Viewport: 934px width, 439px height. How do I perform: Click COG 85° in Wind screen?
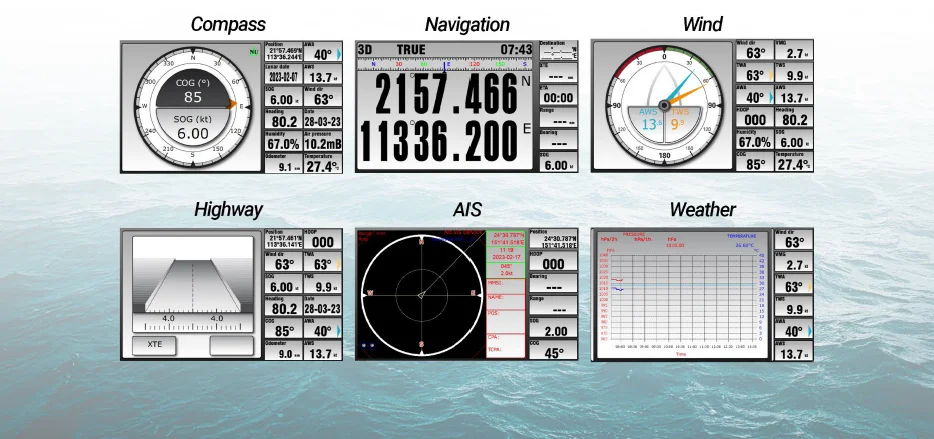(754, 161)
